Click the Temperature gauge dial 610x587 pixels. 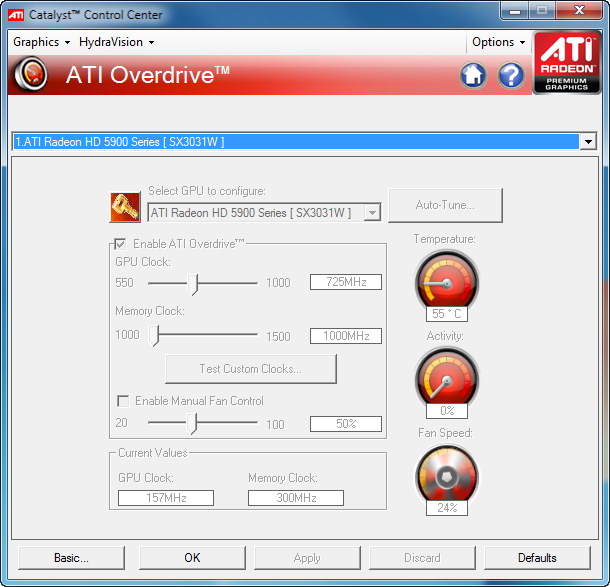445,281
